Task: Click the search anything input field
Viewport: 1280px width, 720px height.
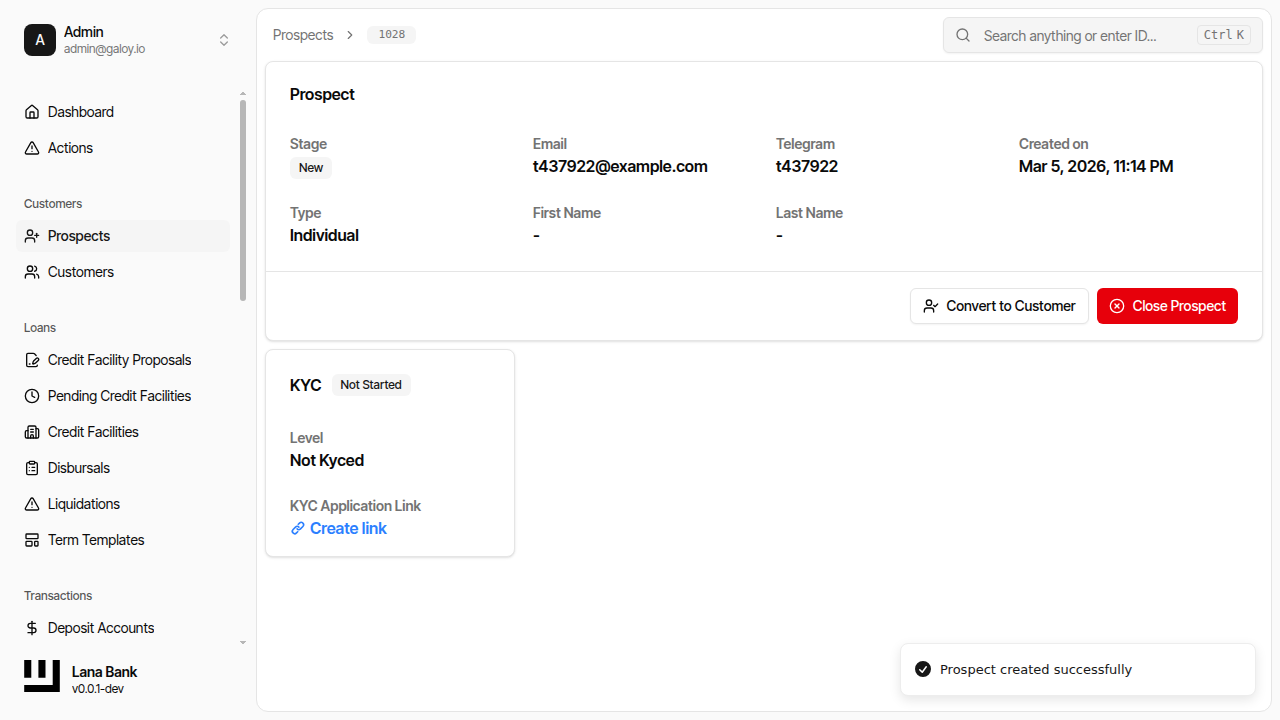Action: tap(1070, 34)
